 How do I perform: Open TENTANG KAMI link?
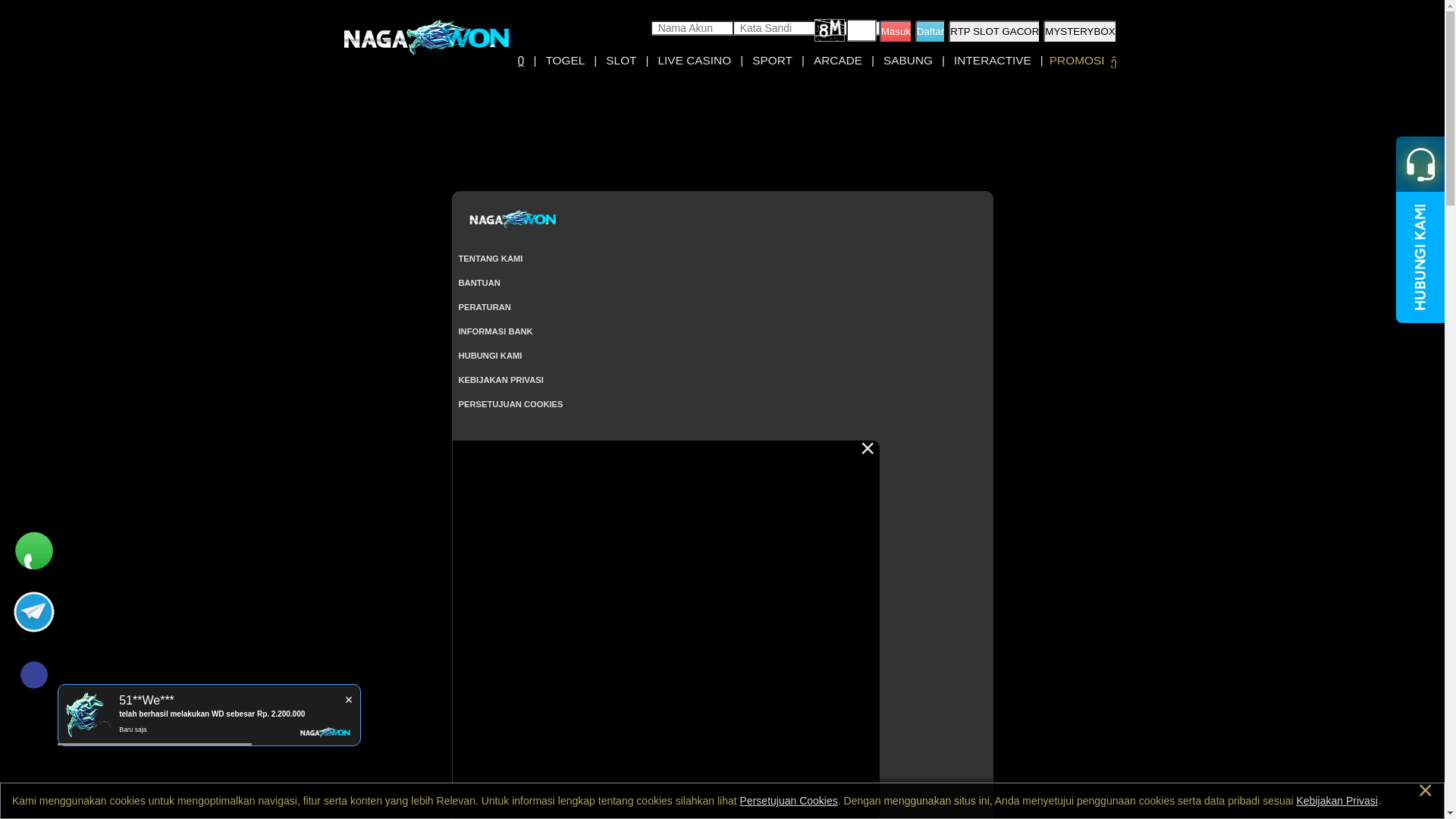point(491,259)
